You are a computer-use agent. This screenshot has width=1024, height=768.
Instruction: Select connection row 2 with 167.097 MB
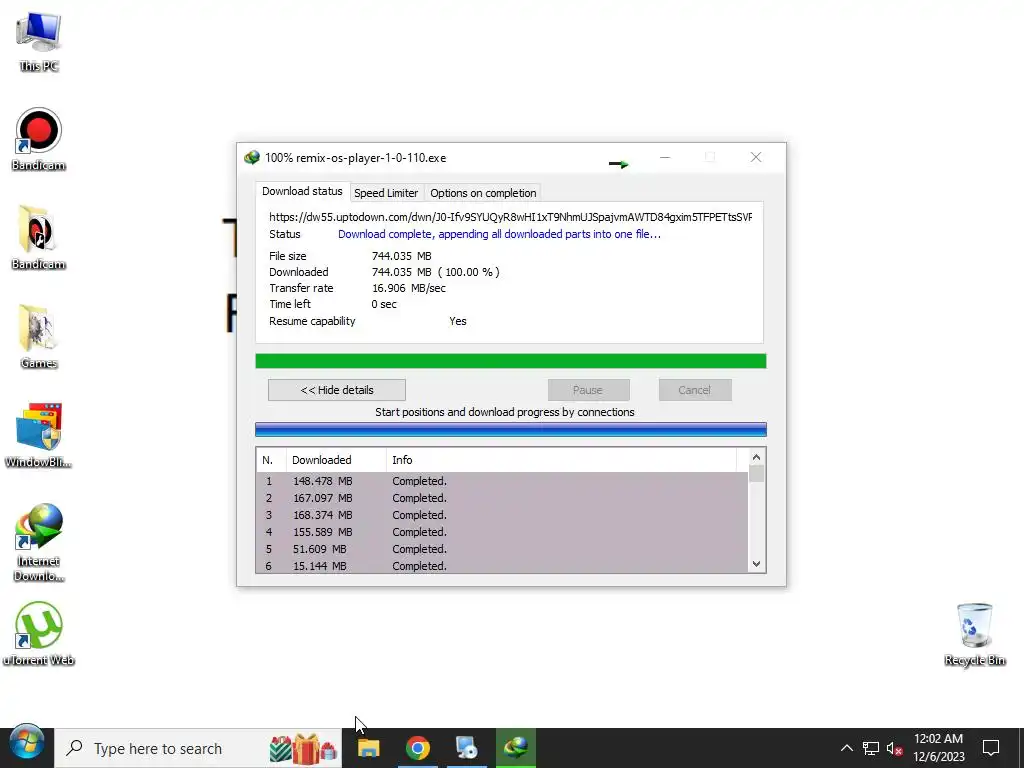502,498
